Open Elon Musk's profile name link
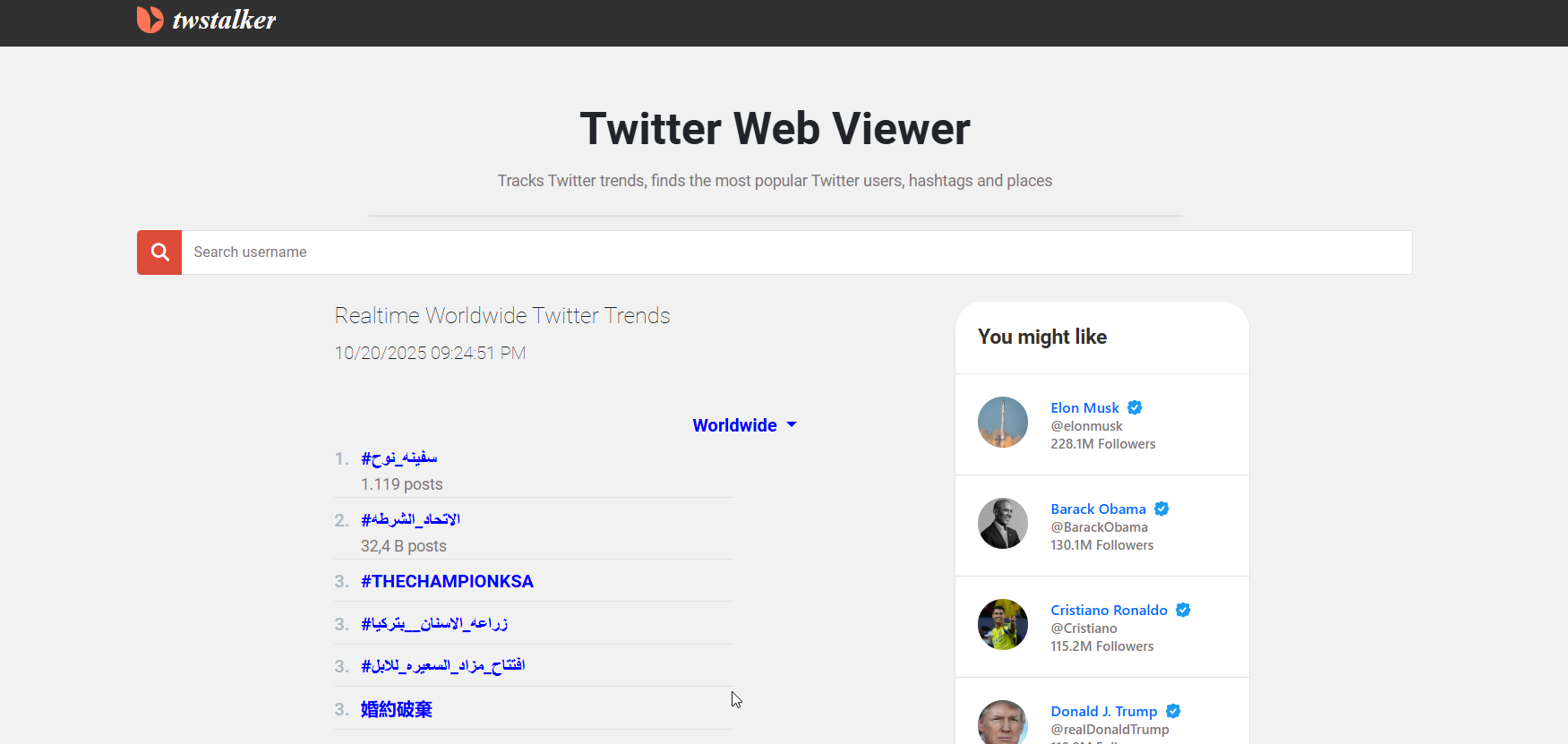This screenshot has width=1568, height=744. click(x=1084, y=408)
